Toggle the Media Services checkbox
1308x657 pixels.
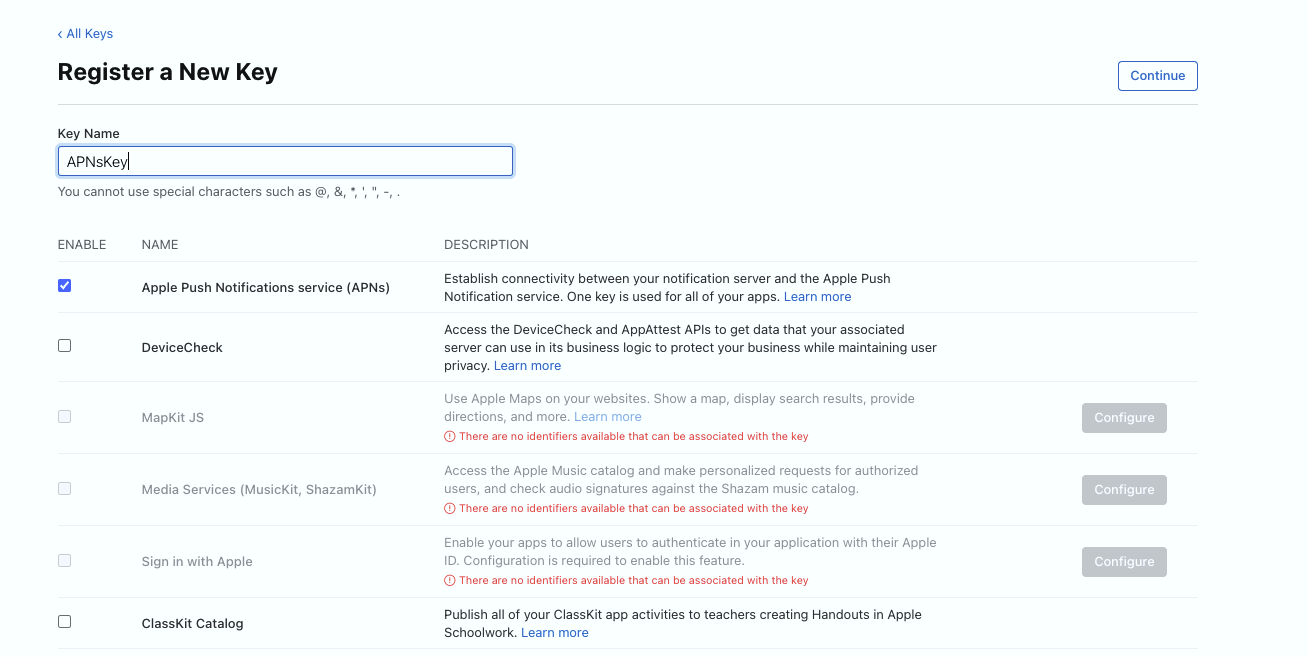point(65,488)
